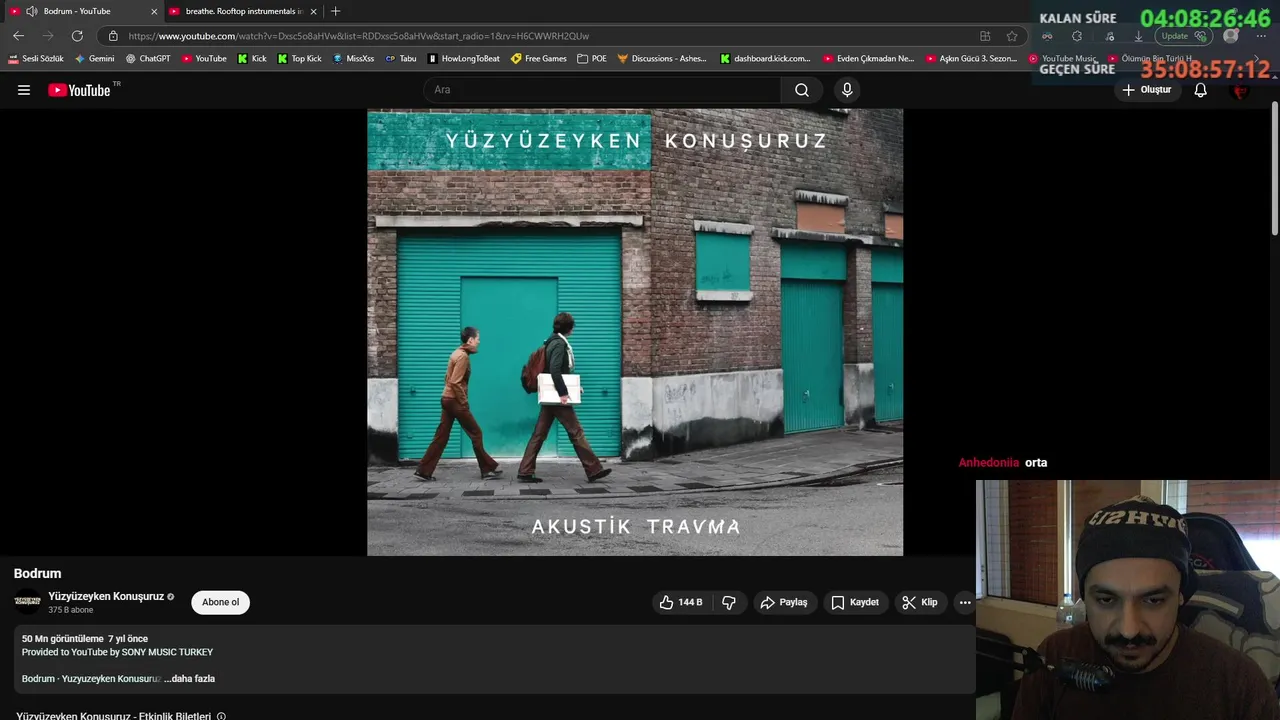Open ChatGPT bookmark
Image resolution: width=1280 pixels, height=720 pixels.
[x=148, y=59]
